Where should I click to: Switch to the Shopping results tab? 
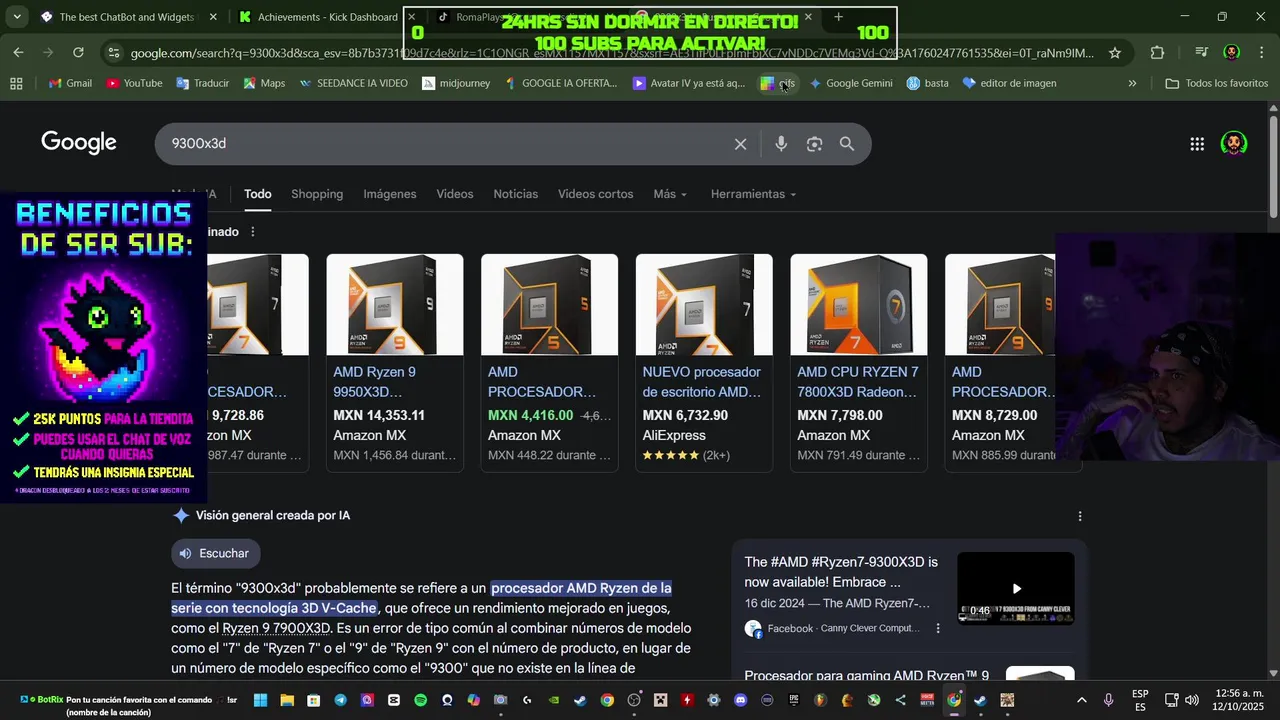[317, 194]
